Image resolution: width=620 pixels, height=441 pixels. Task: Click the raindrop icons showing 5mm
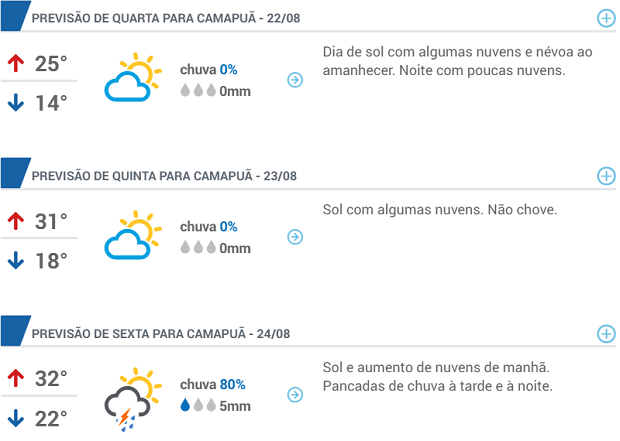point(199,406)
